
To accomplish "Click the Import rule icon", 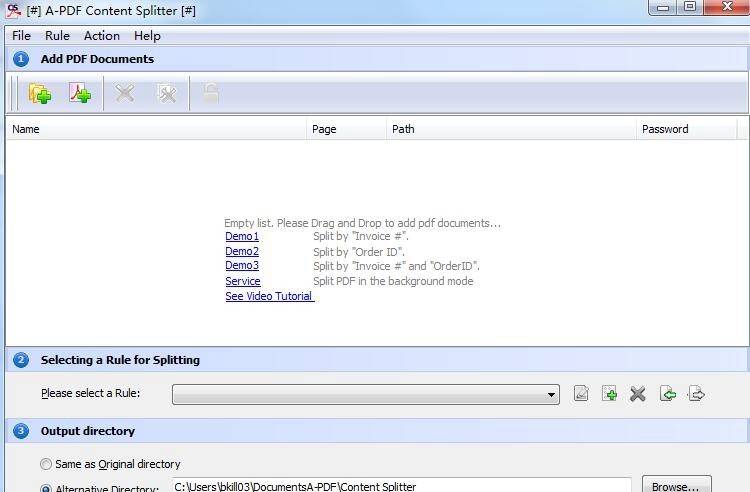I will tap(668, 394).
